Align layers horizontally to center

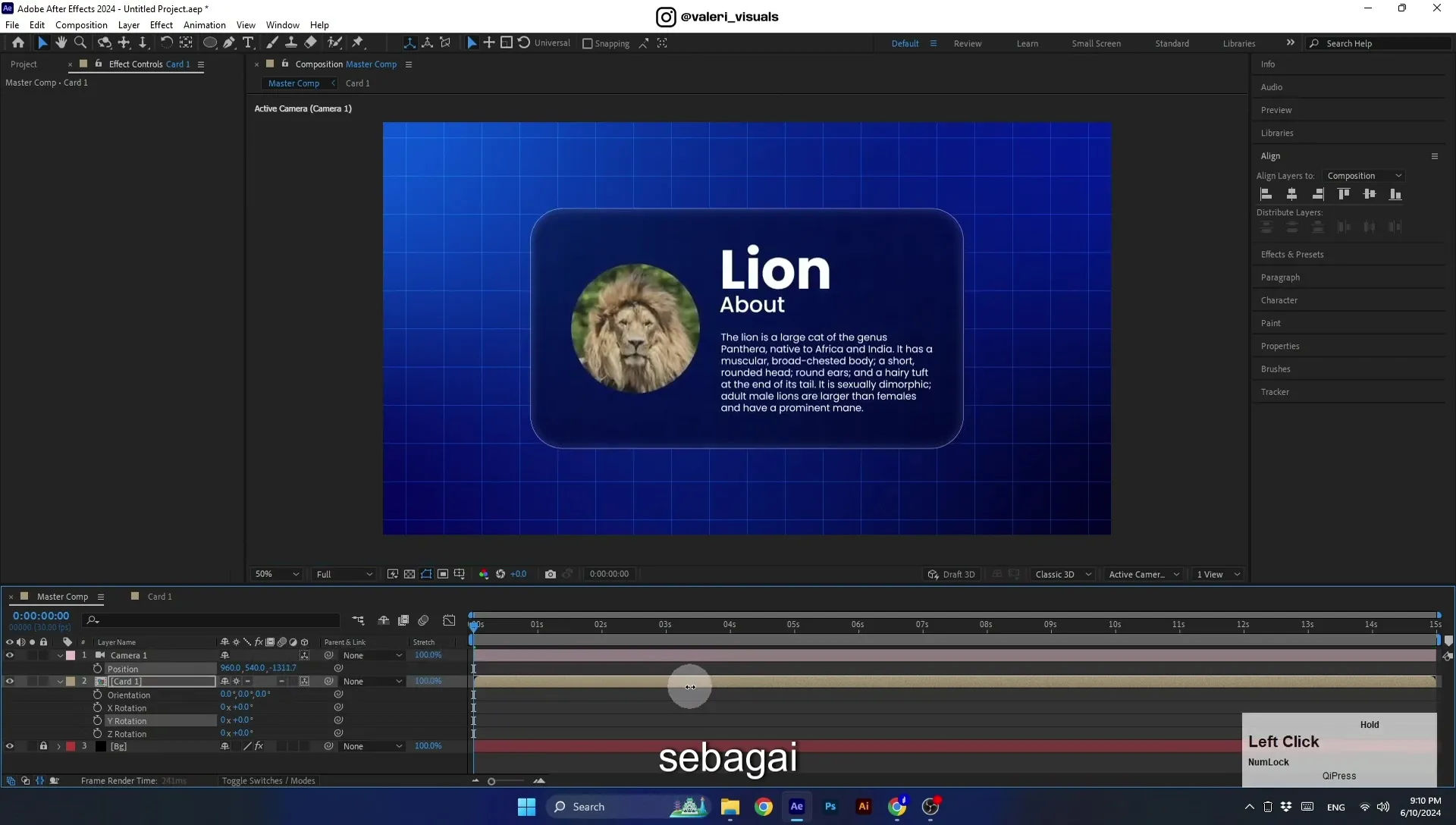[1292, 194]
